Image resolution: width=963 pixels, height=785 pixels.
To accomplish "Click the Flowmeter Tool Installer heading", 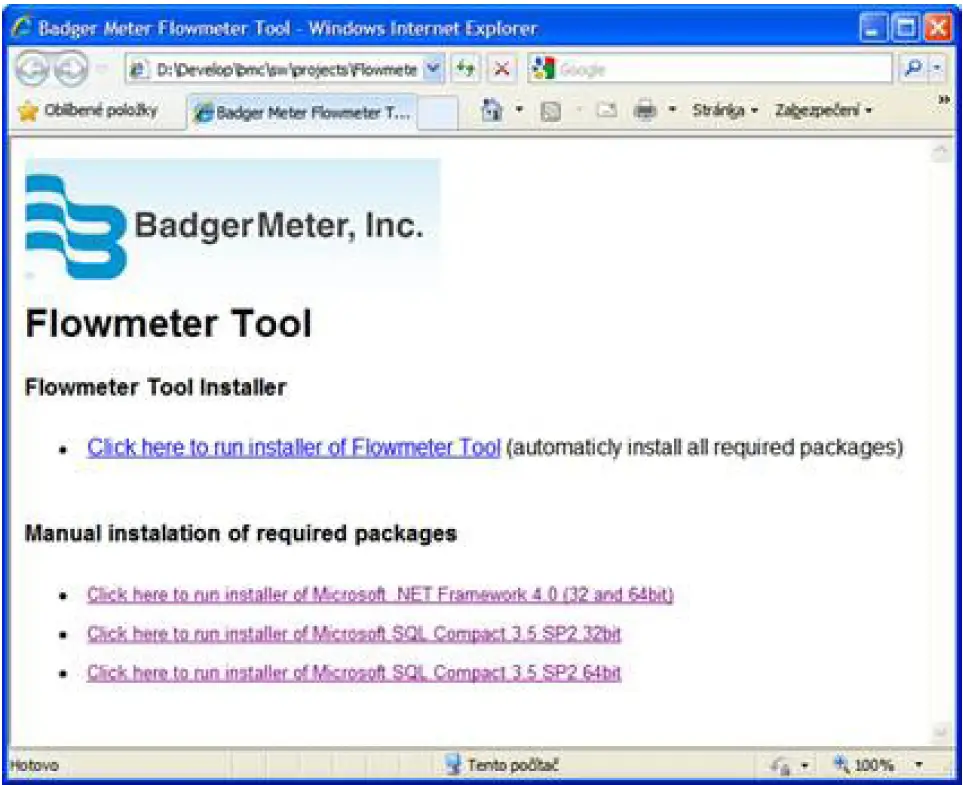I will (x=155, y=388).
